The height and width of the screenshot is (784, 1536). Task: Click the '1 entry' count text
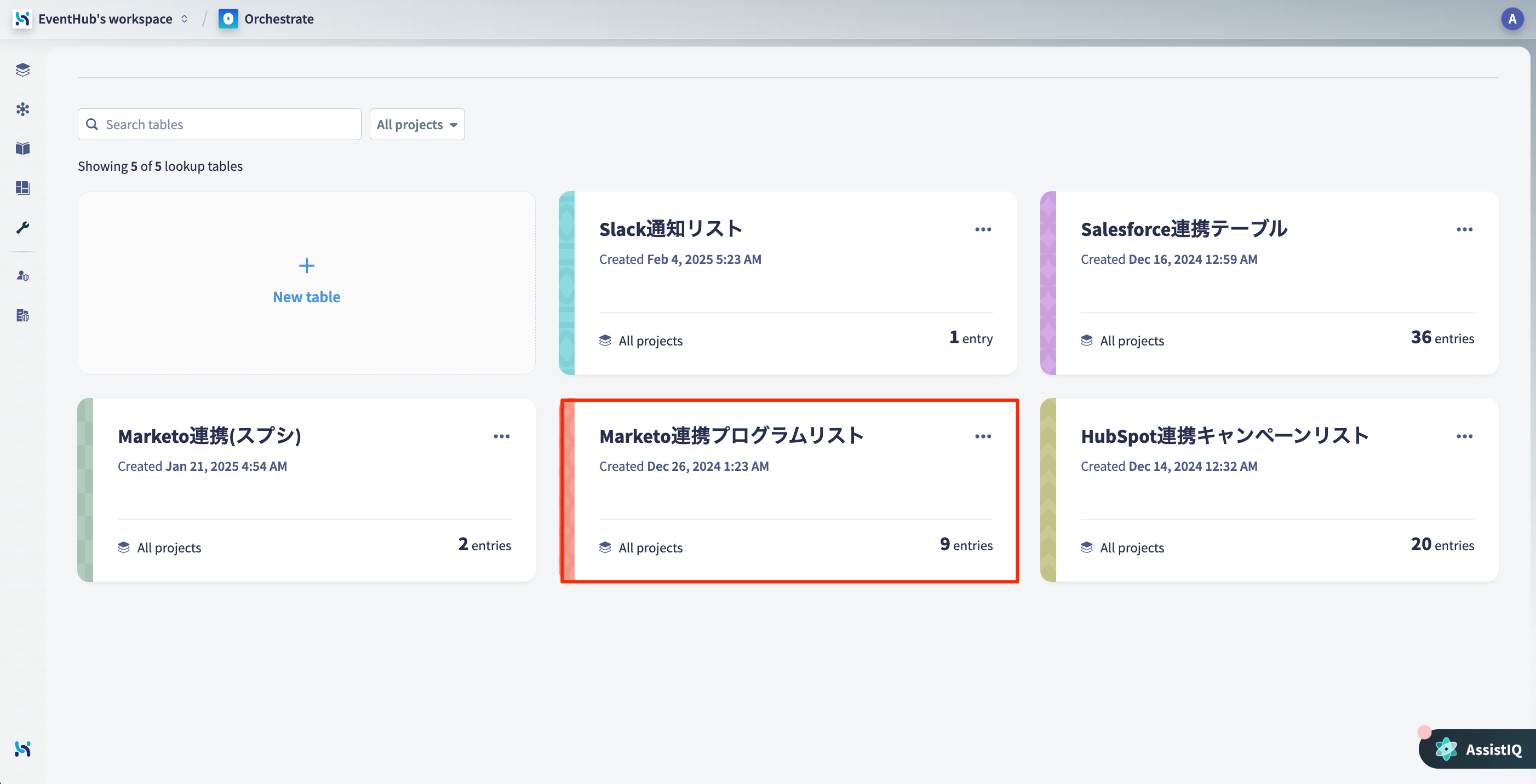971,338
